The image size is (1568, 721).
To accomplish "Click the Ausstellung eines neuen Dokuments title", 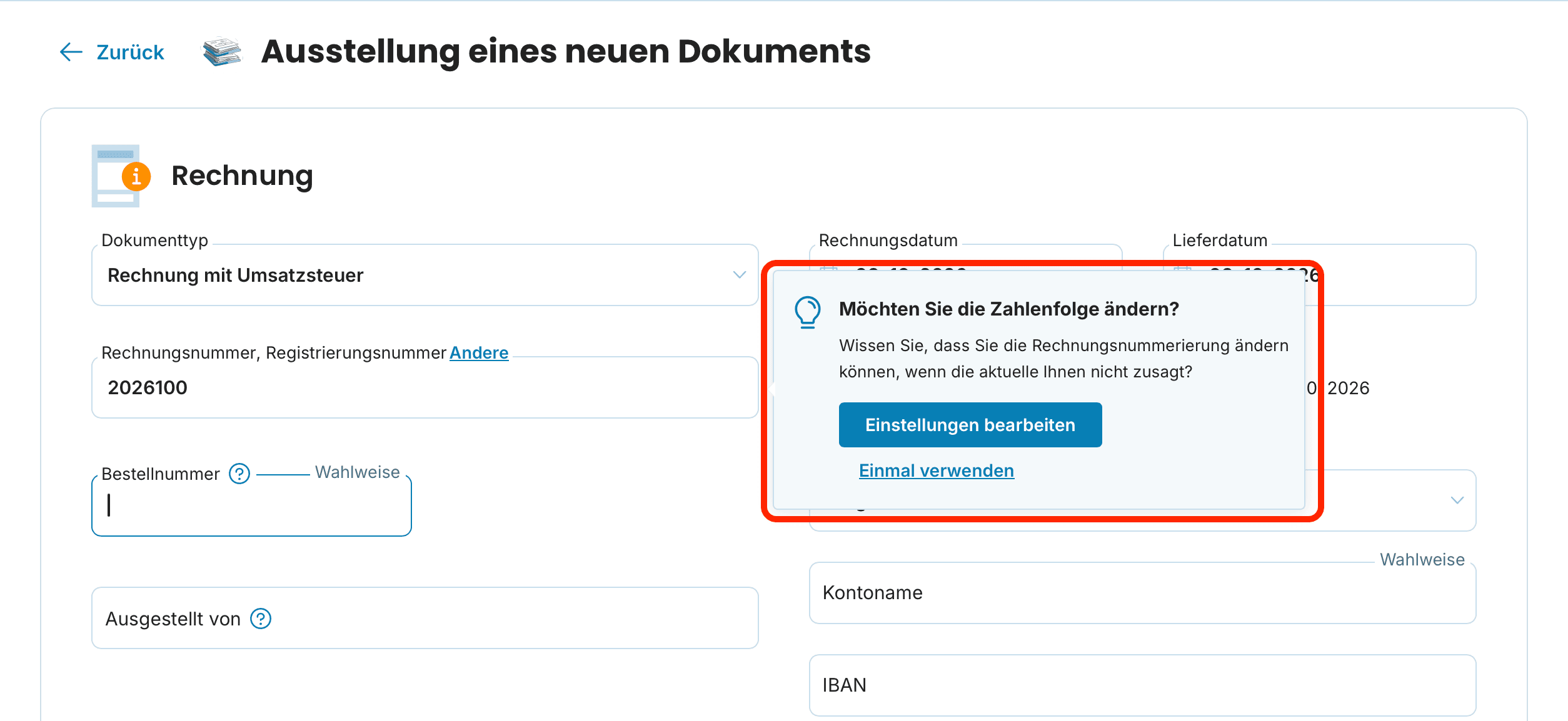I will (x=566, y=51).
